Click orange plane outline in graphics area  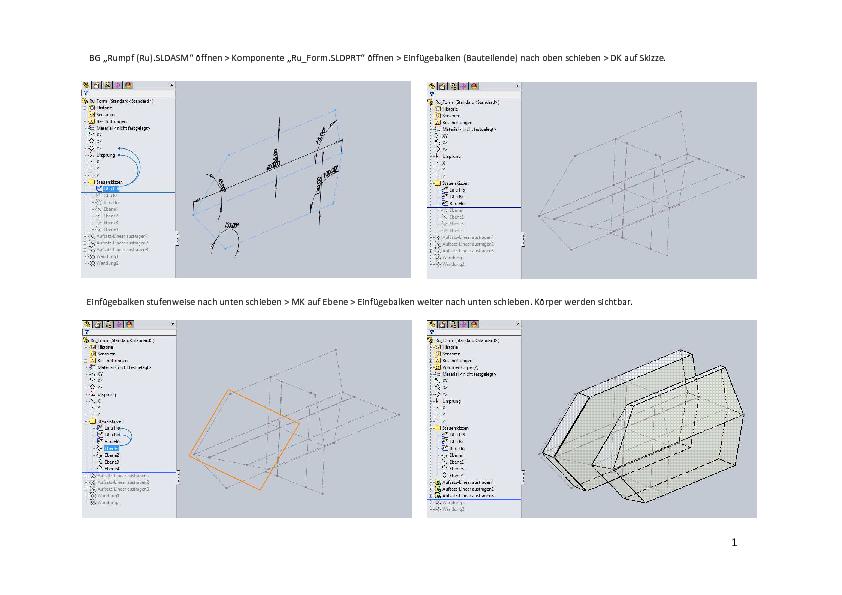point(244,439)
